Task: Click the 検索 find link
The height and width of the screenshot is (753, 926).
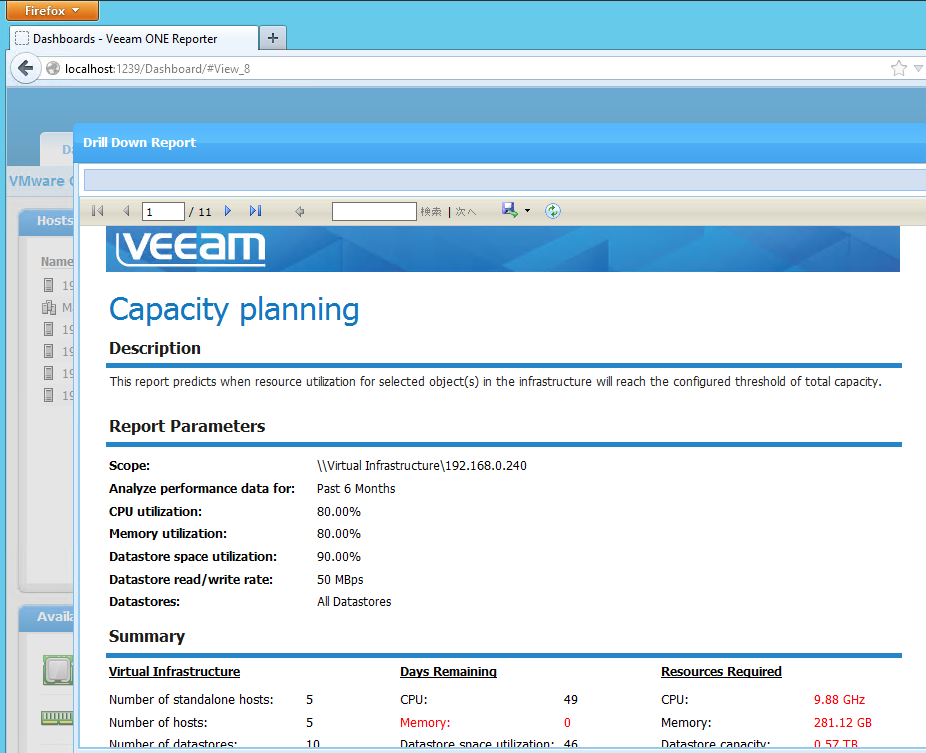Action: (431, 211)
